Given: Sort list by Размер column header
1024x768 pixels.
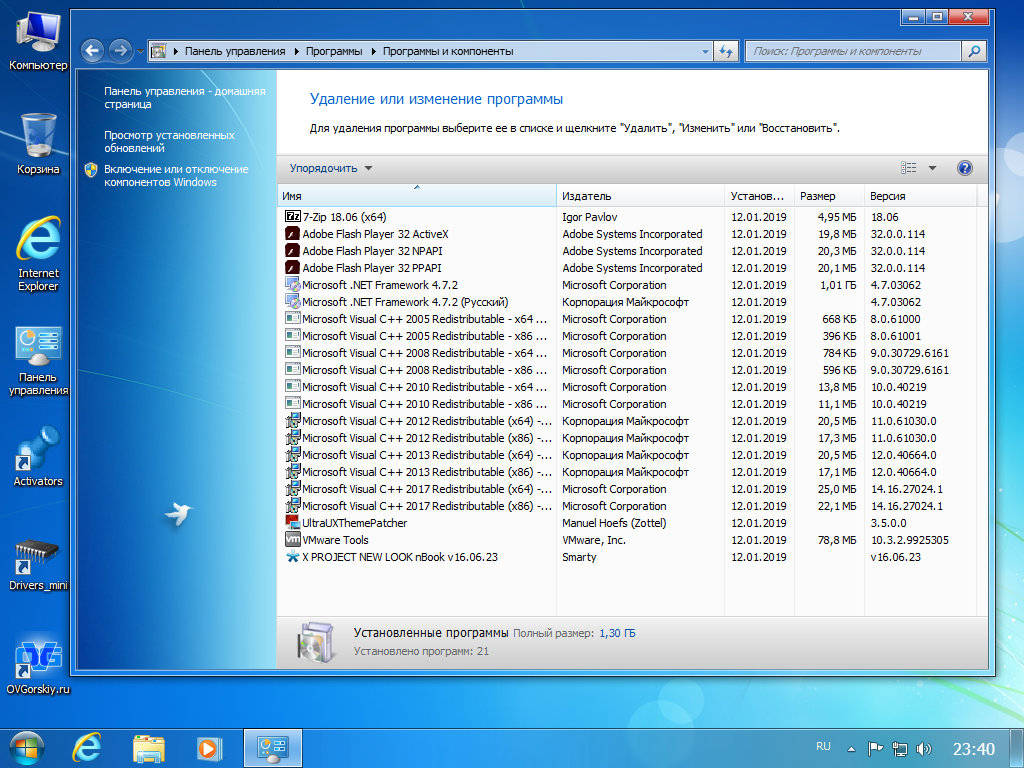Looking at the screenshot, I should point(829,196).
